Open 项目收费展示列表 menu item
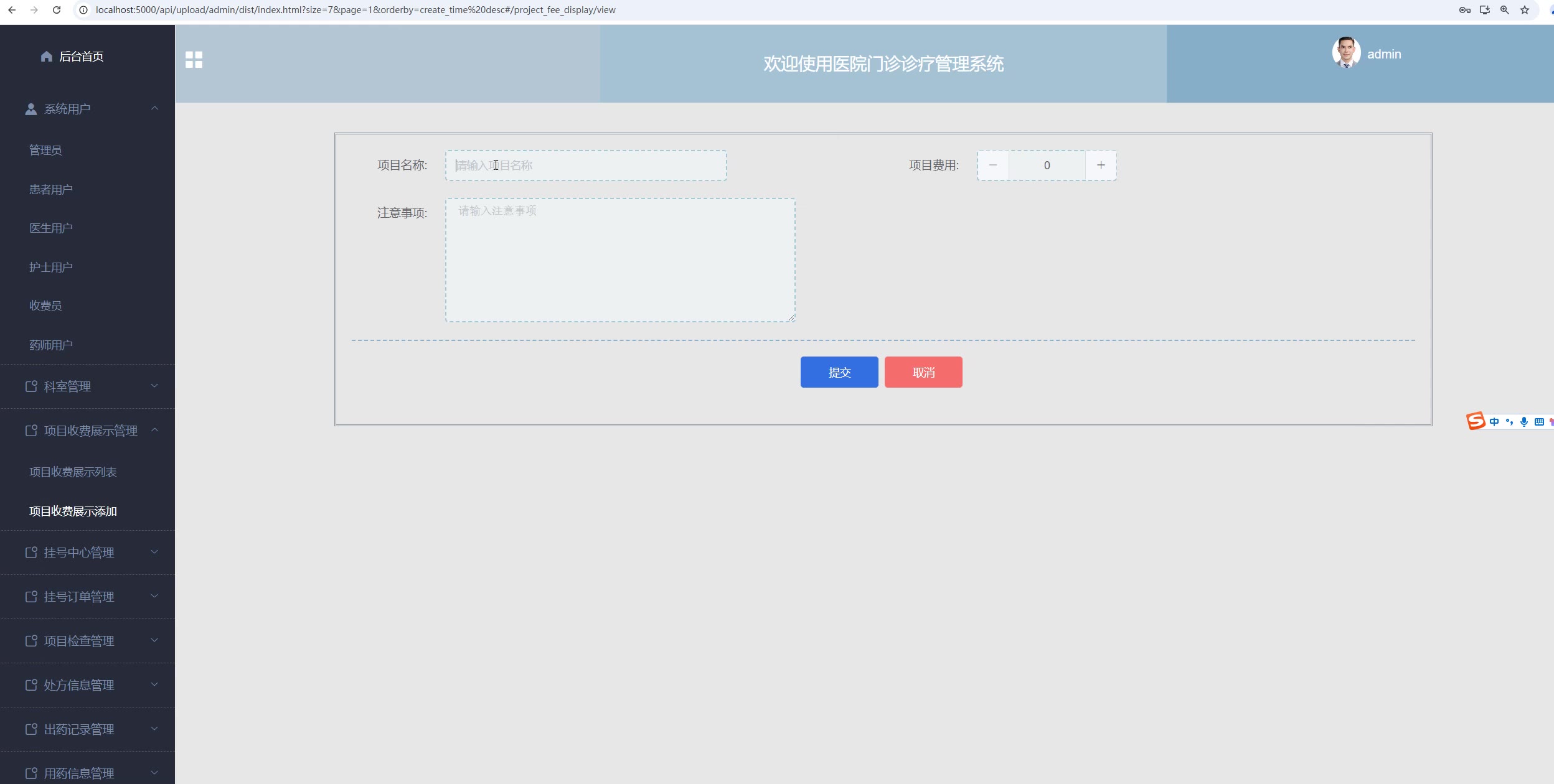Screen dimensions: 1554x784 73,472
